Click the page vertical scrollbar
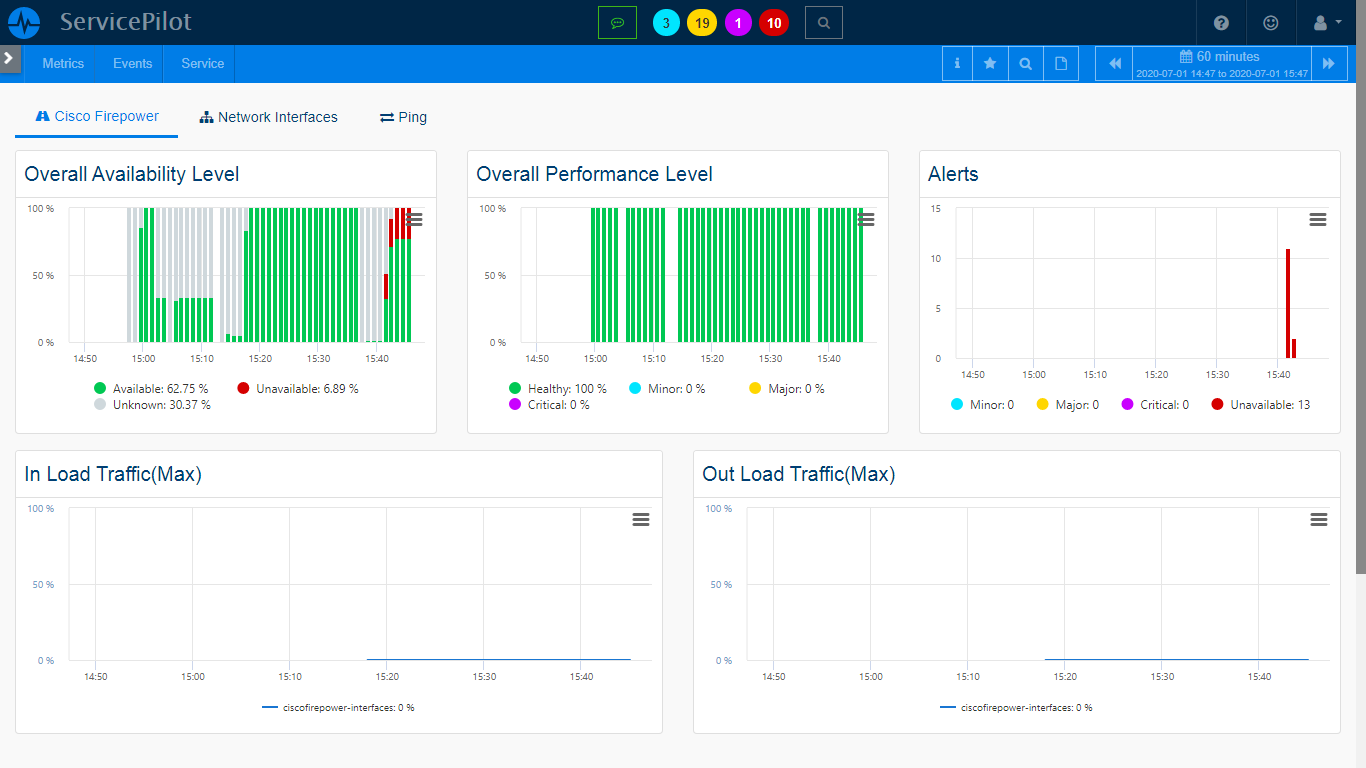The image size is (1366, 768). pyautogui.click(x=1360, y=300)
